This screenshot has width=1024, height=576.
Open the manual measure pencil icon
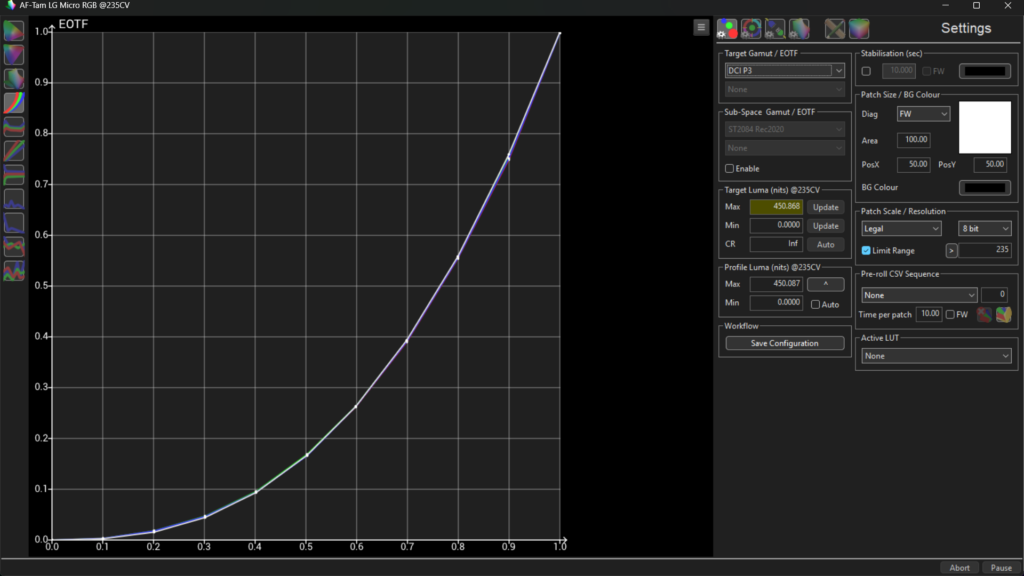point(835,29)
